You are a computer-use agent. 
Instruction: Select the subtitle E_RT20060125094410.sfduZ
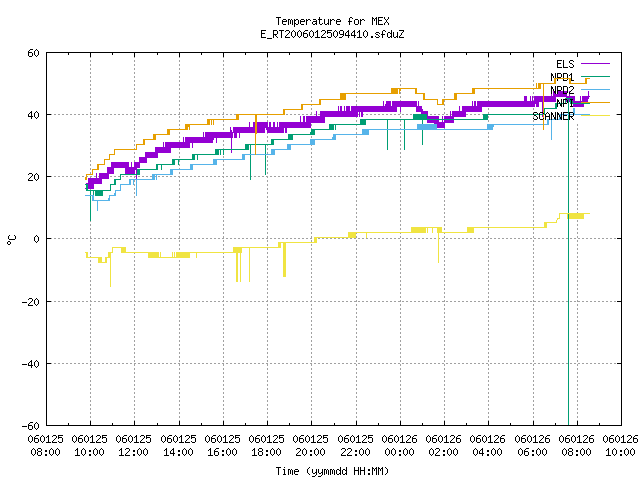(x=332, y=34)
